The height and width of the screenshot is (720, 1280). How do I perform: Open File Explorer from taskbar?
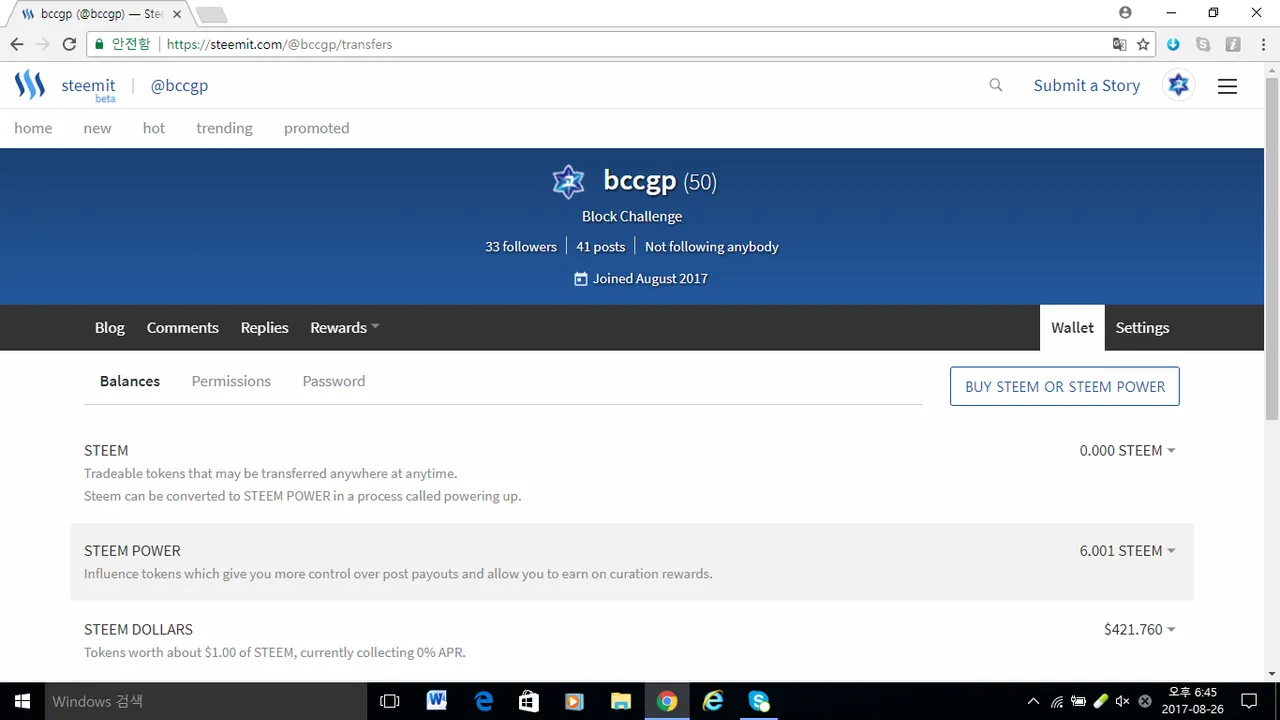click(x=621, y=701)
